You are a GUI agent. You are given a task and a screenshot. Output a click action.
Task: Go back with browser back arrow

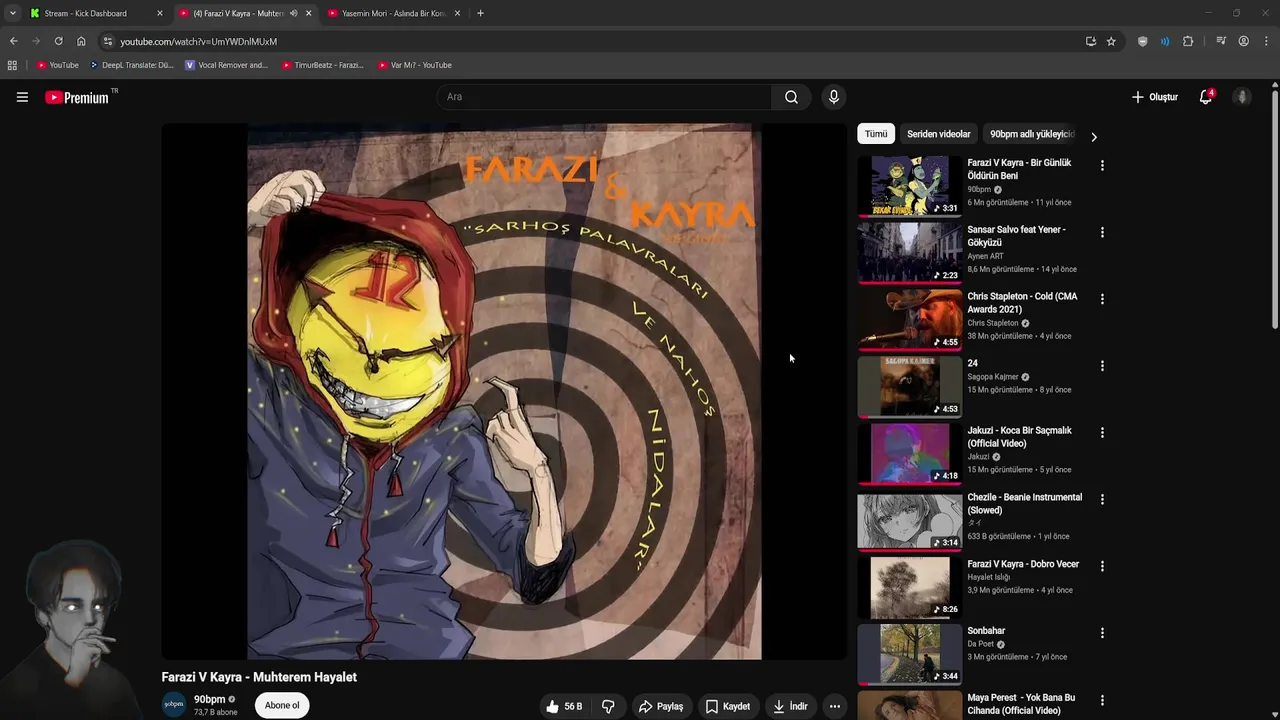13,41
